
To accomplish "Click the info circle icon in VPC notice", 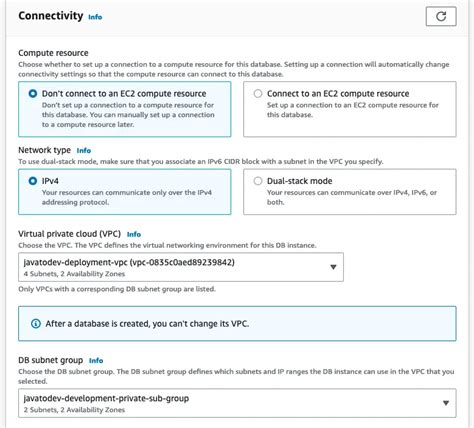I will 36,324.
